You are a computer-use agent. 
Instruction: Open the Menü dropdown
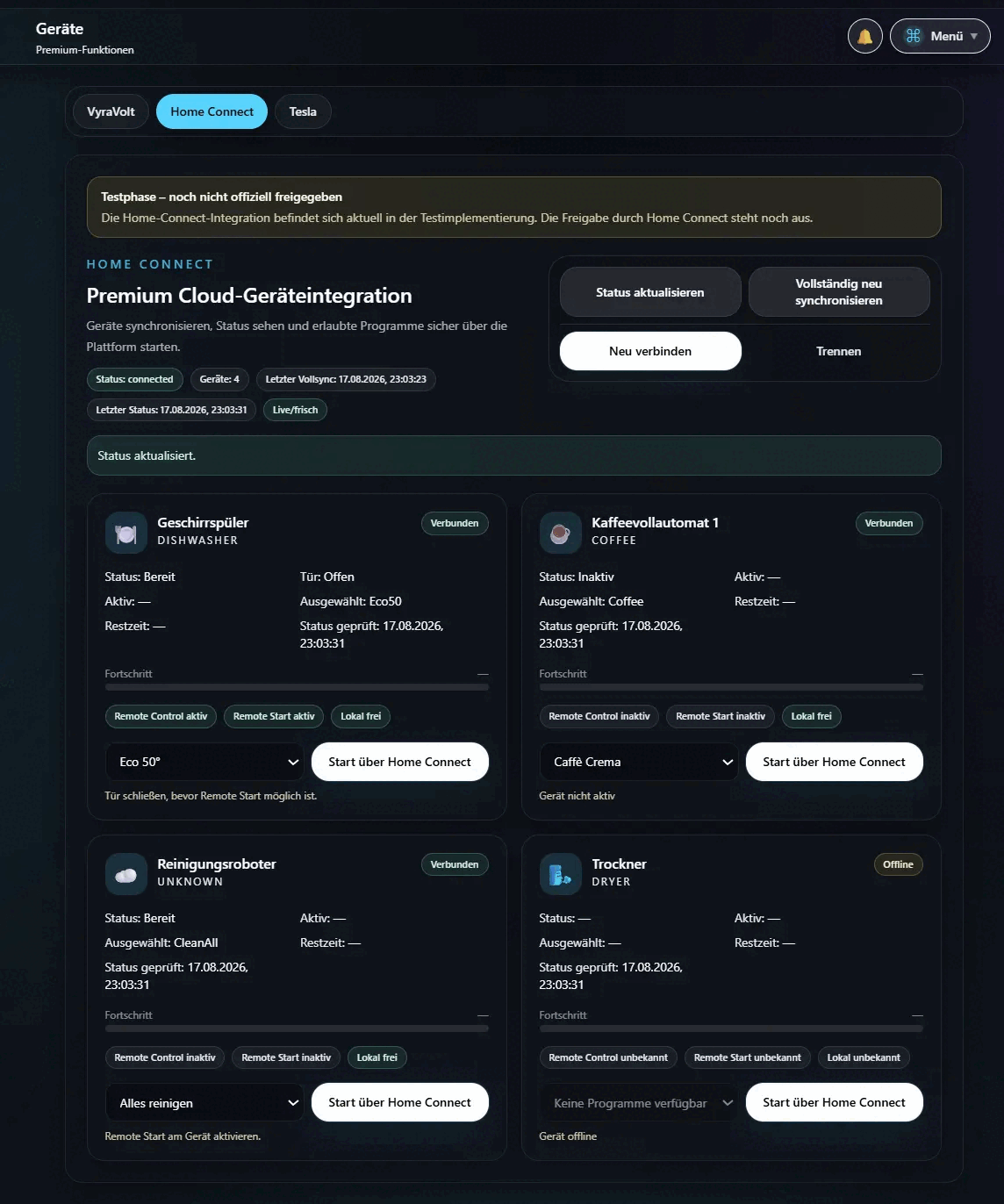pos(940,36)
